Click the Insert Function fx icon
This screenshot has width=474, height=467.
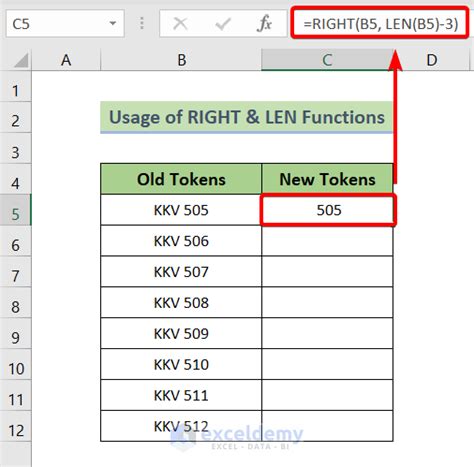click(264, 24)
